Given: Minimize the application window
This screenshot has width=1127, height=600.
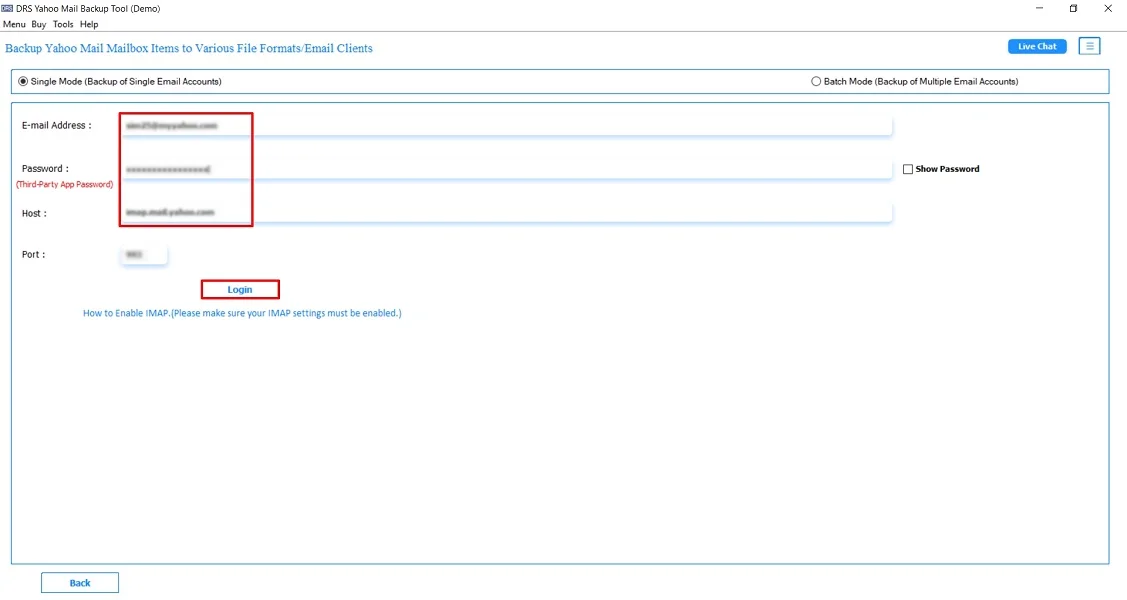Looking at the screenshot, I should (1038, 8).
